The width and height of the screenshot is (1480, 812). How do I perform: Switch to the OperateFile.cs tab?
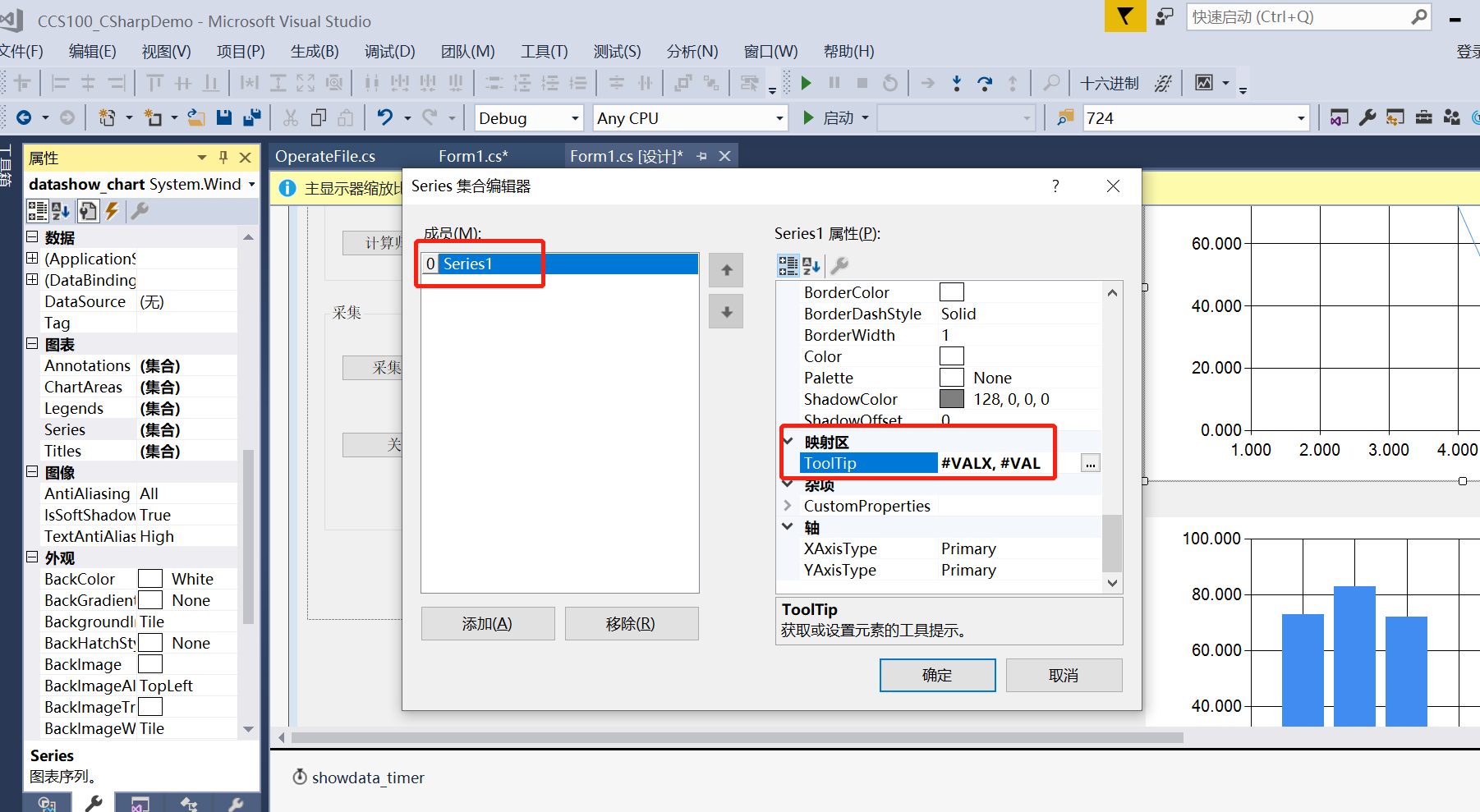click(325, 155)
